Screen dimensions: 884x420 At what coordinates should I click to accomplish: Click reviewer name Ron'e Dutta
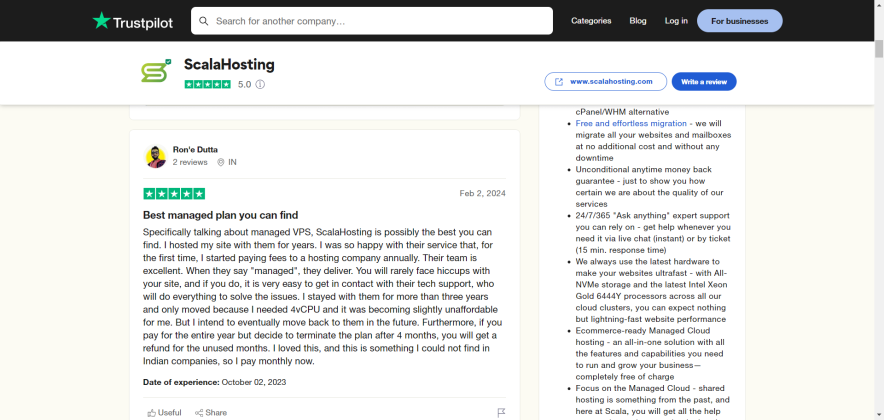[195, 149]
